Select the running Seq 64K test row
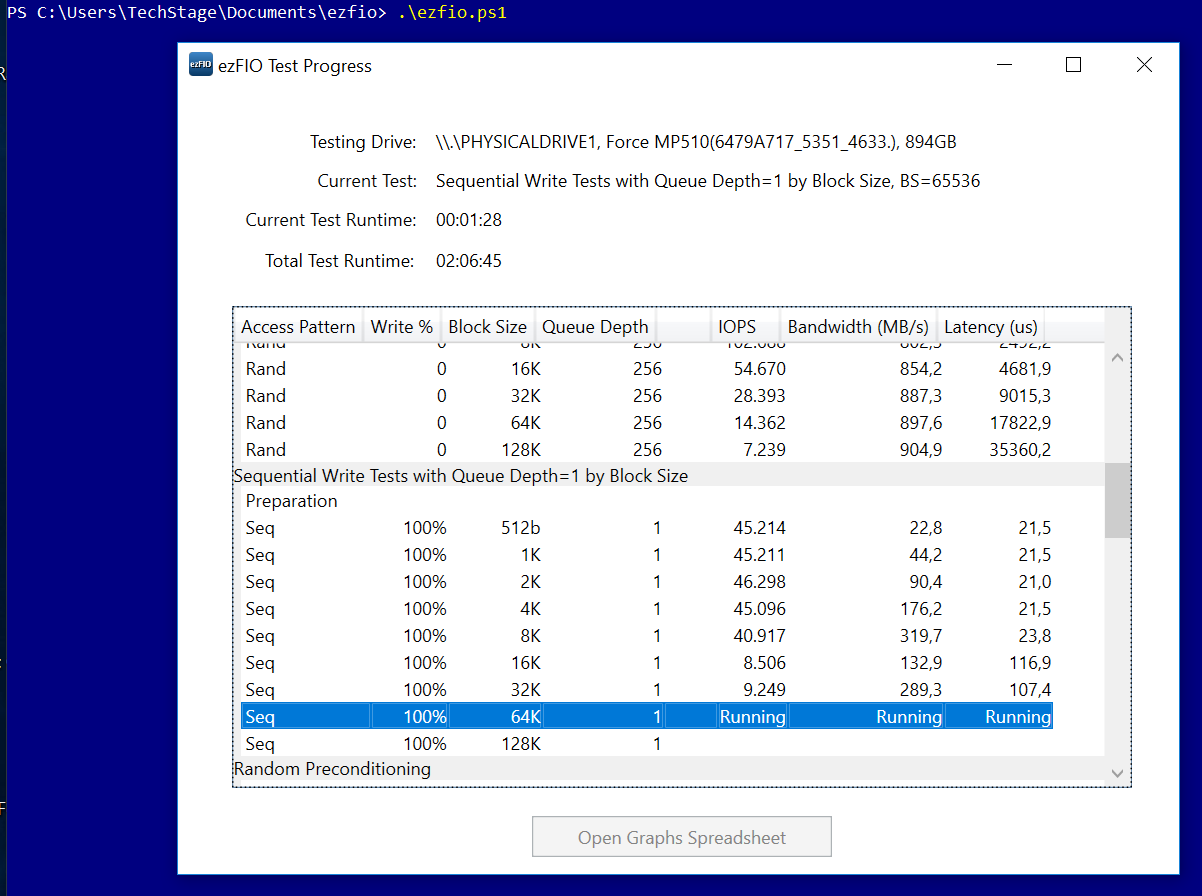This screenshot has height=896, width=1202. 645,716
